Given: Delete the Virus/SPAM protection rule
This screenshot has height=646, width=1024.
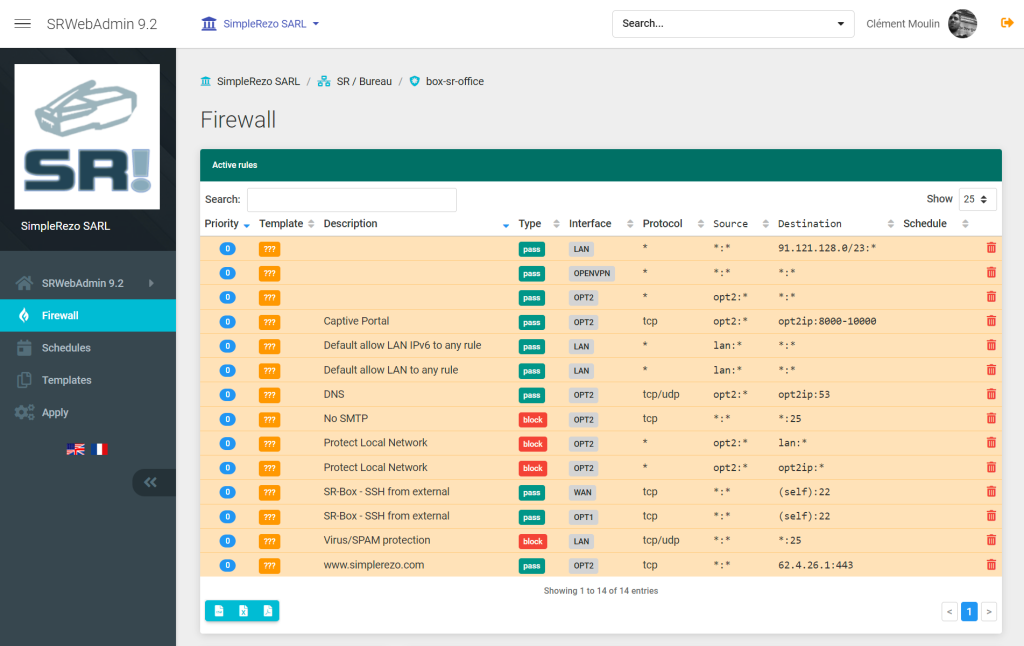Looking at the screenshot, I should (x=991, y=540).
